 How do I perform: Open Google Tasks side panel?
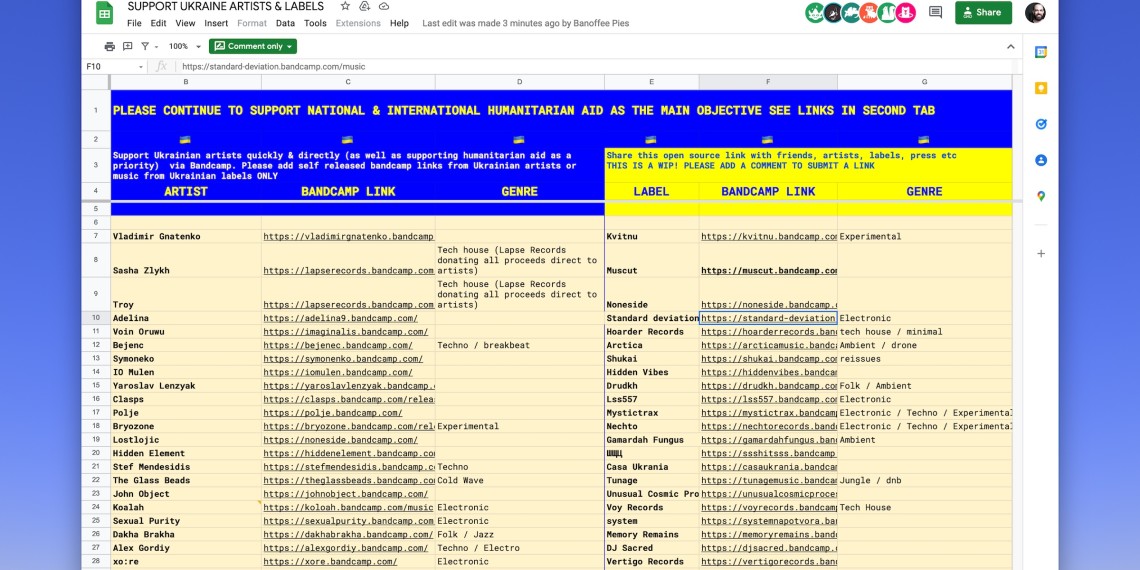(x=1040, y=124)
